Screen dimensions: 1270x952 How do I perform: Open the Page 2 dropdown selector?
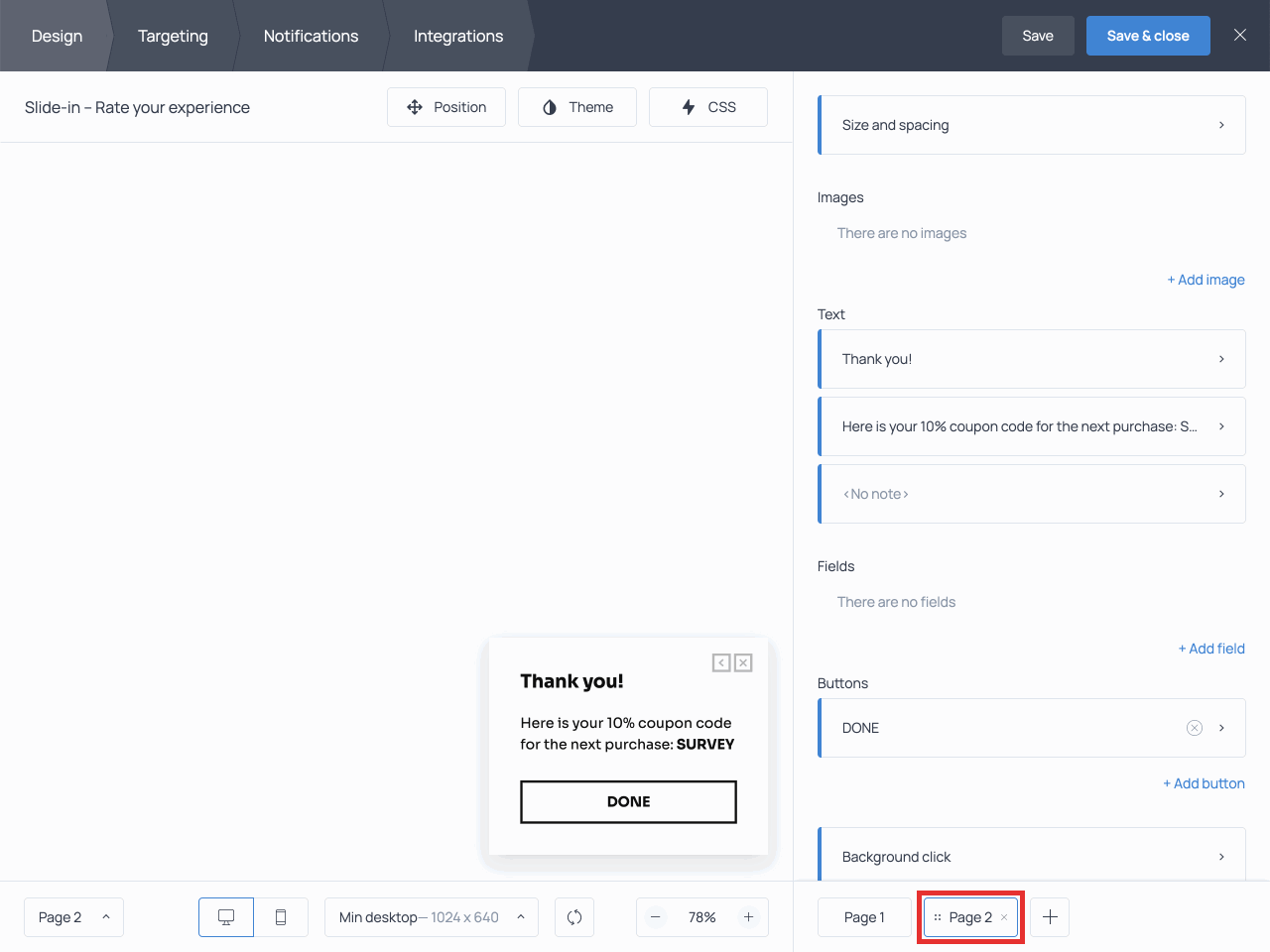point(73,917)
